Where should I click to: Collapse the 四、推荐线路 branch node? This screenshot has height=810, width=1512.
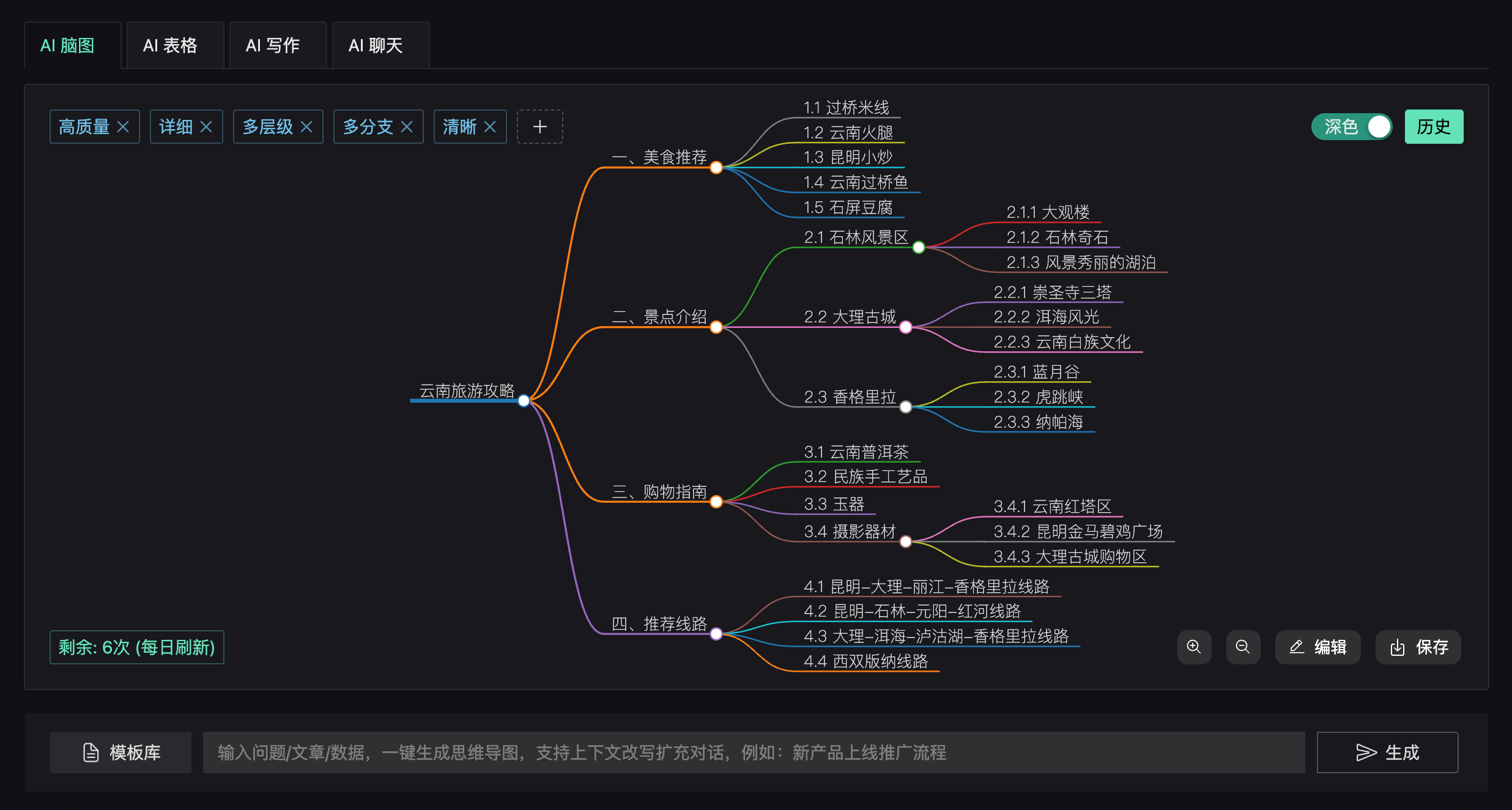click(716, 634)
